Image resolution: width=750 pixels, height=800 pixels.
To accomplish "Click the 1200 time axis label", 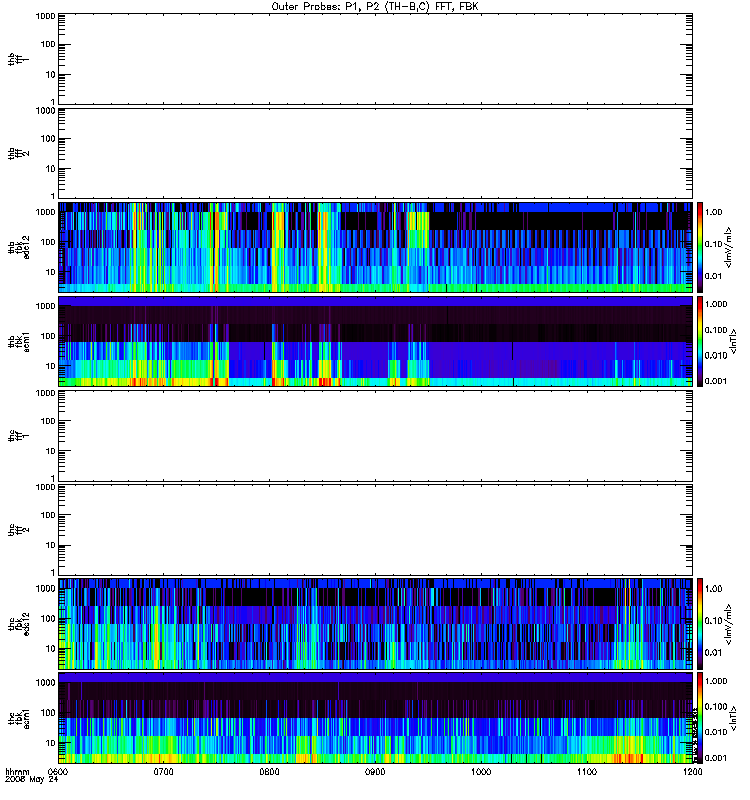I will tap(692, 771).
